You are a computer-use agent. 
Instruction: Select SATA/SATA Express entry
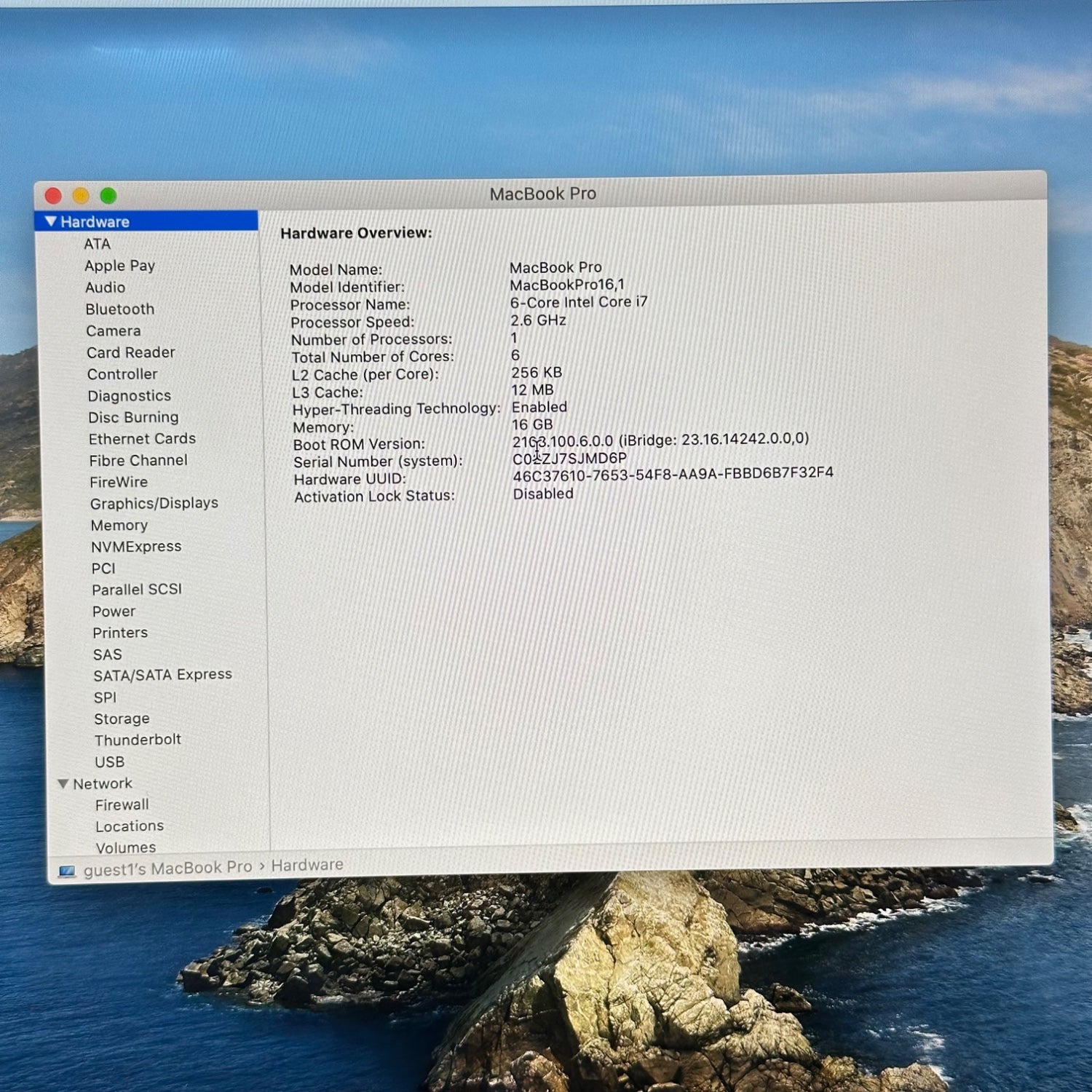[x=163, y=675]
